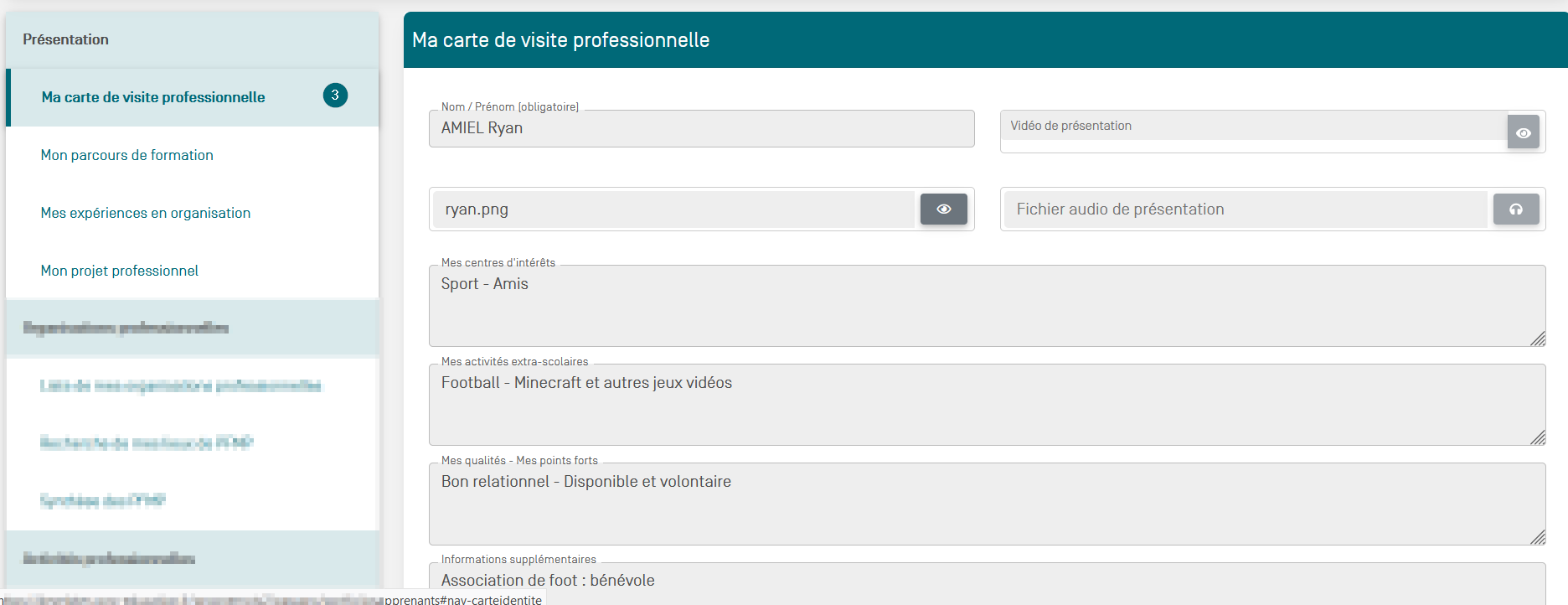Open Mon parcours de formation
1568x605 pixels.
pyautogui.click(x=127, y=155)
